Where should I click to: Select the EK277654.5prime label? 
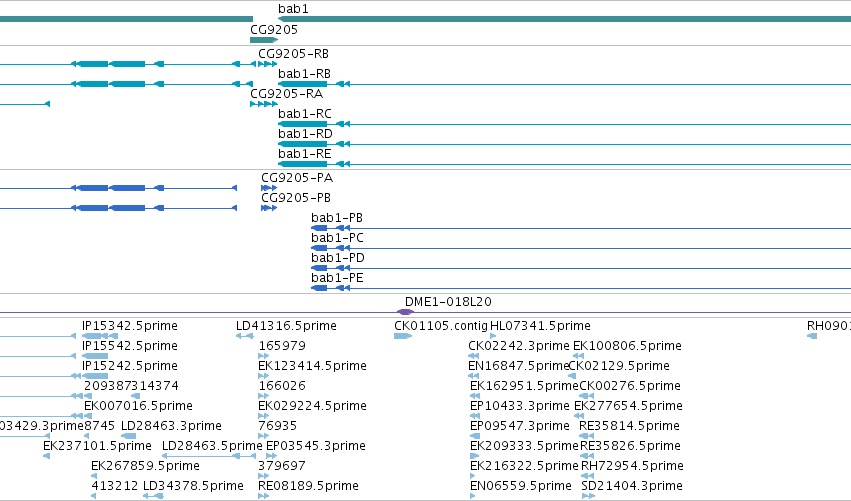(x=628, y=407)
